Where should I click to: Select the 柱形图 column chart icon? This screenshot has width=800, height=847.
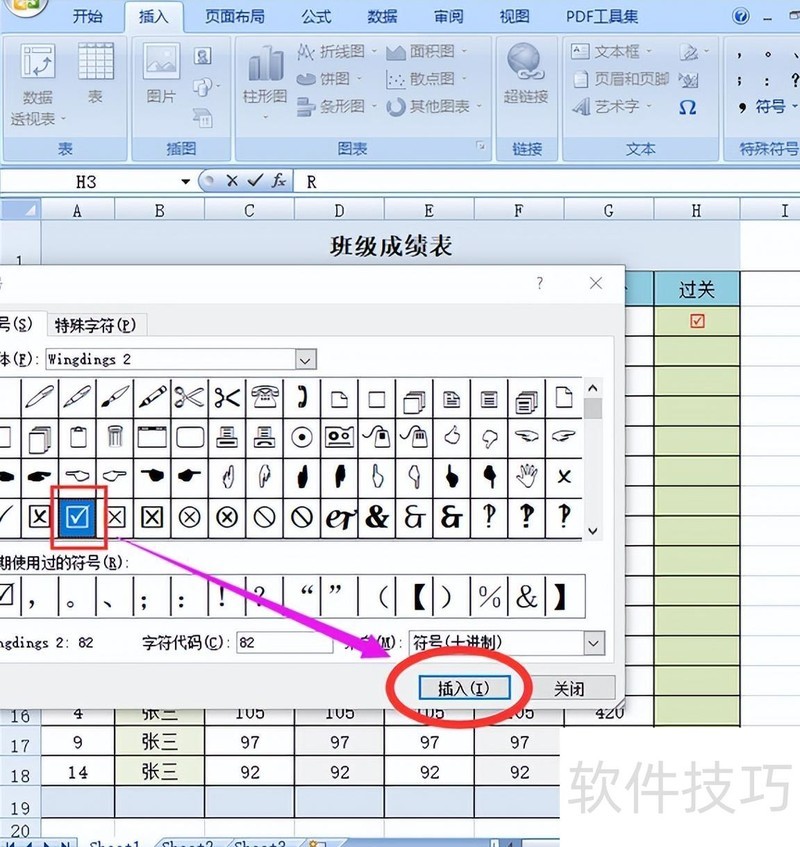coord(265,77)
